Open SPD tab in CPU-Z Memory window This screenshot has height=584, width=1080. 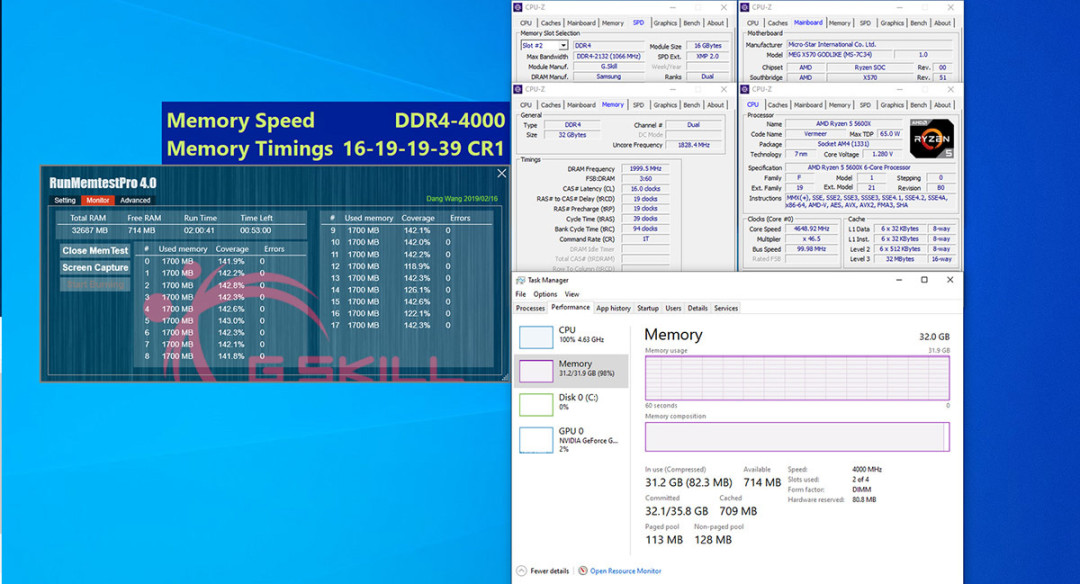pos(638,105)
